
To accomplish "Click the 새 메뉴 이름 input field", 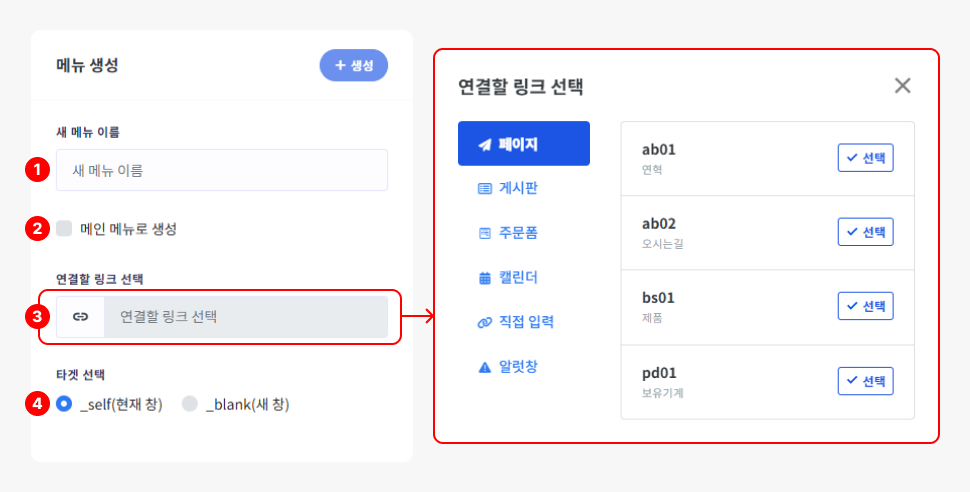I will [x=222, y=170].
